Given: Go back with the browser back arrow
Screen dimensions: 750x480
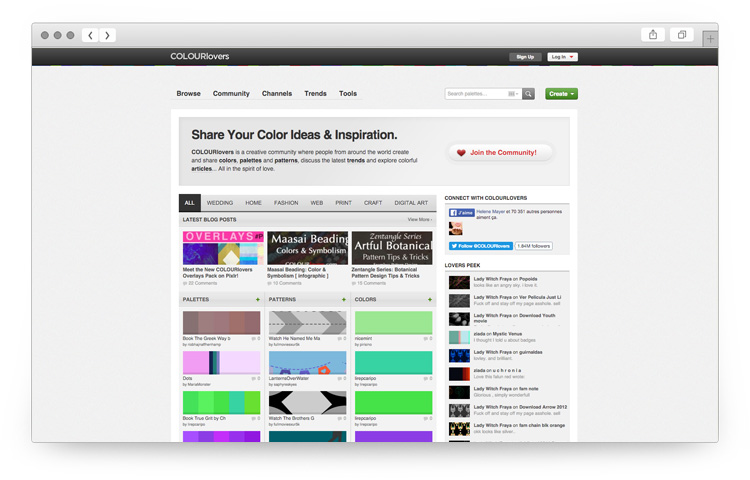Looking at the screenshot, I should (x=90, y=35).
